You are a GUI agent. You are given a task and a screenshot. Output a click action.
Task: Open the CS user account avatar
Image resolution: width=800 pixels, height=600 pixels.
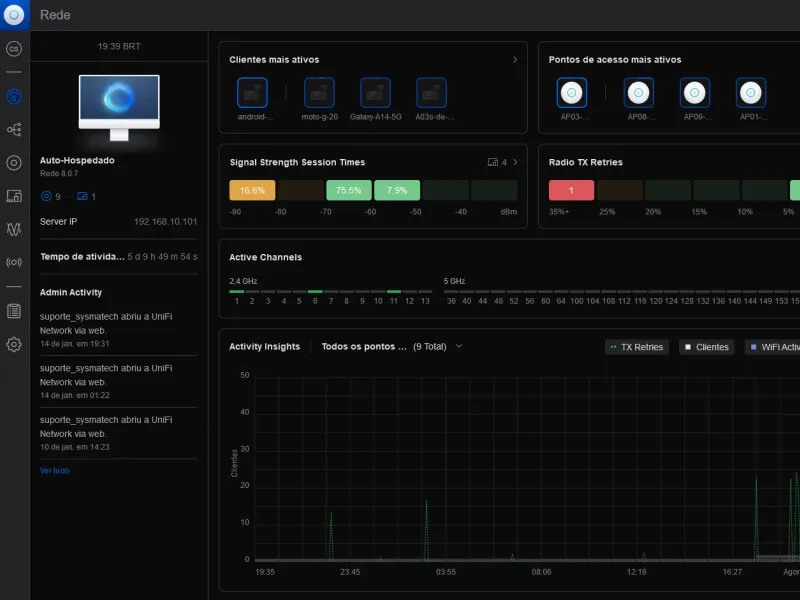coord(14,48)
